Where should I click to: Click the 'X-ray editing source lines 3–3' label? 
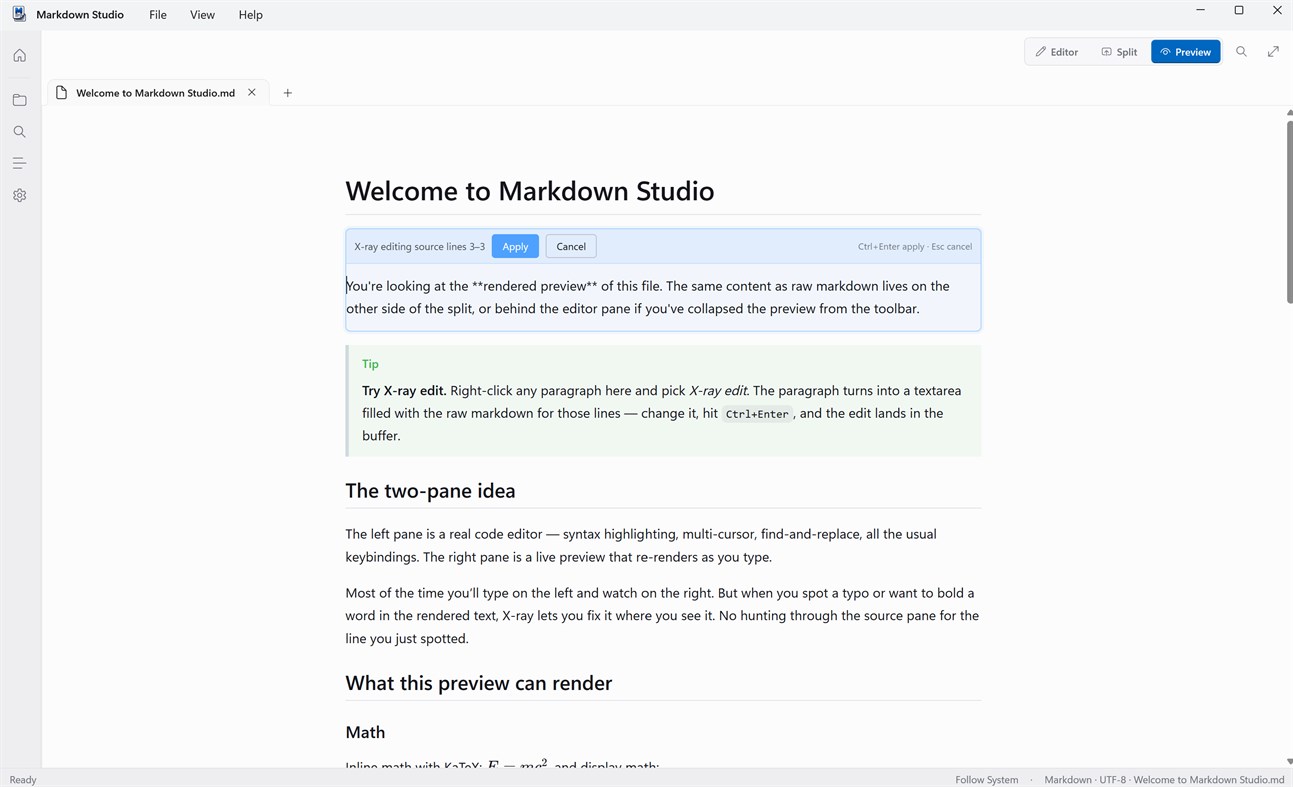tap(420, 246)
